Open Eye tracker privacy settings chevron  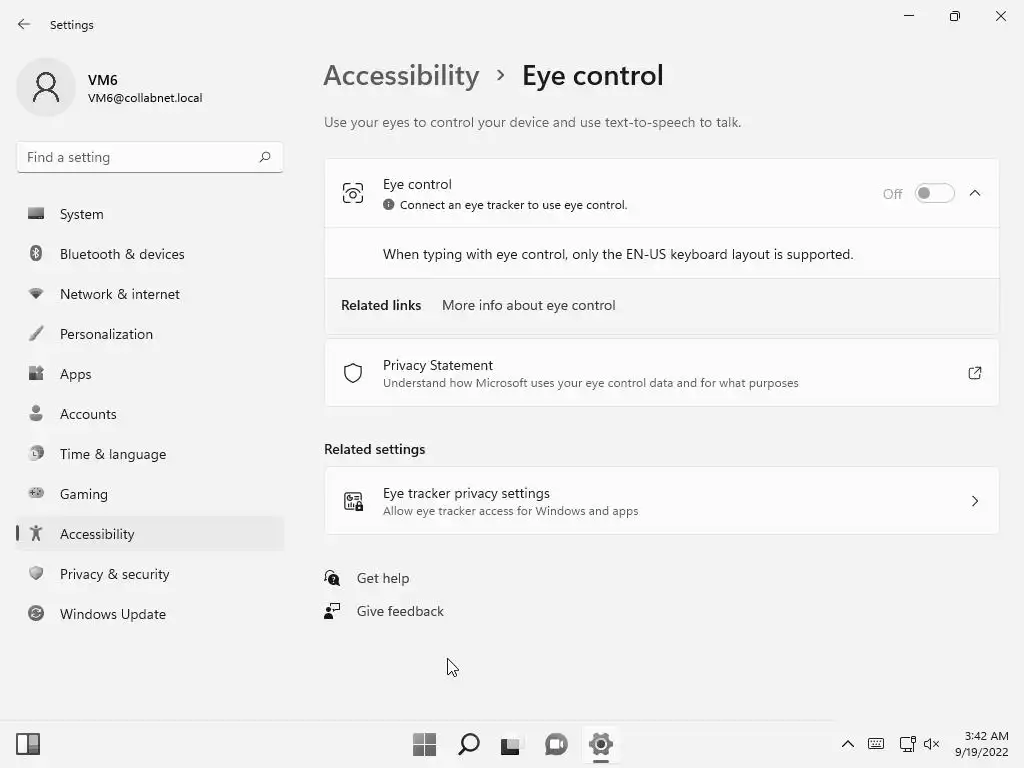[x=975, y=501]
